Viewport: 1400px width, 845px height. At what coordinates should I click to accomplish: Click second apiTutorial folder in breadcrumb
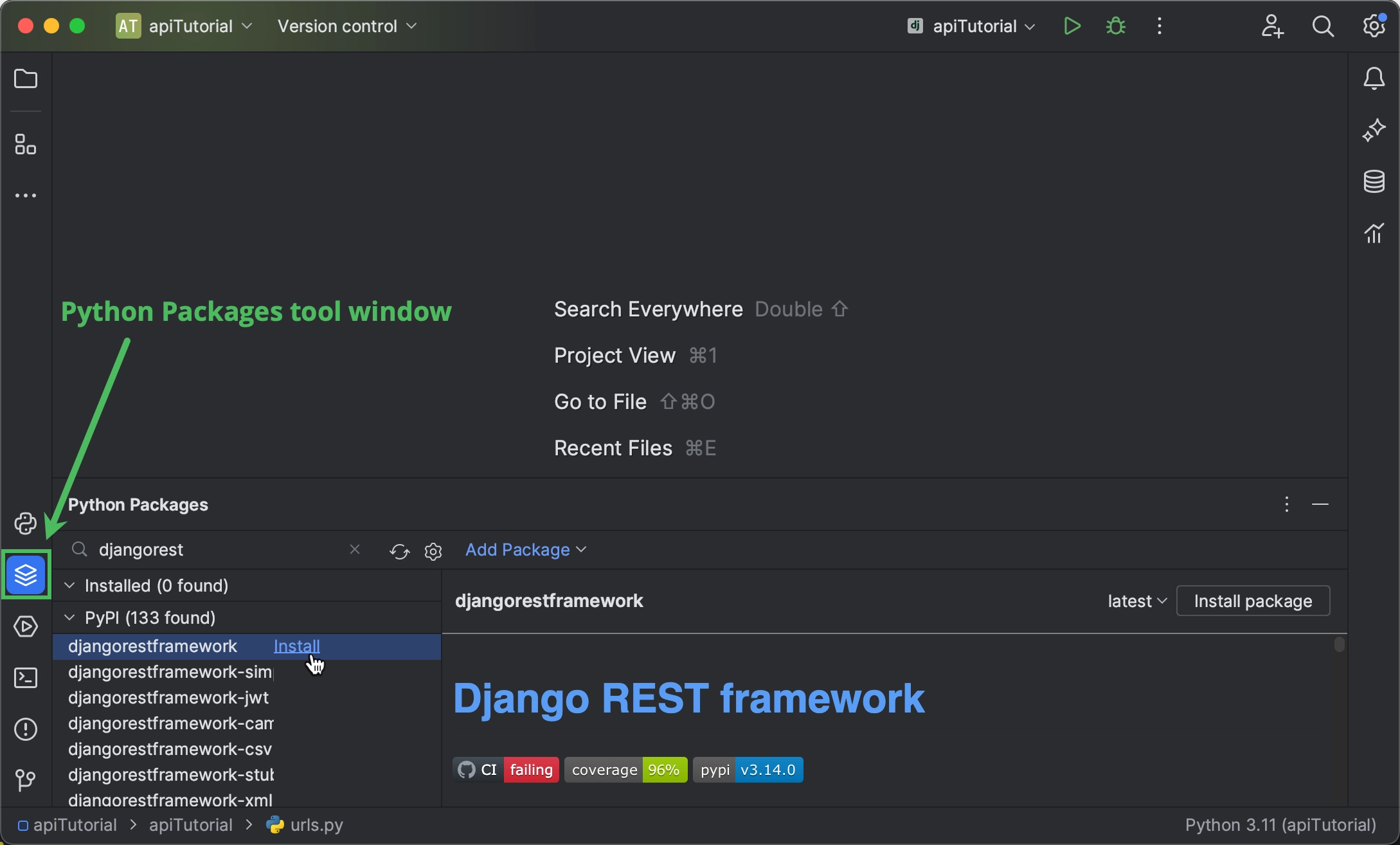click(191, 825)
